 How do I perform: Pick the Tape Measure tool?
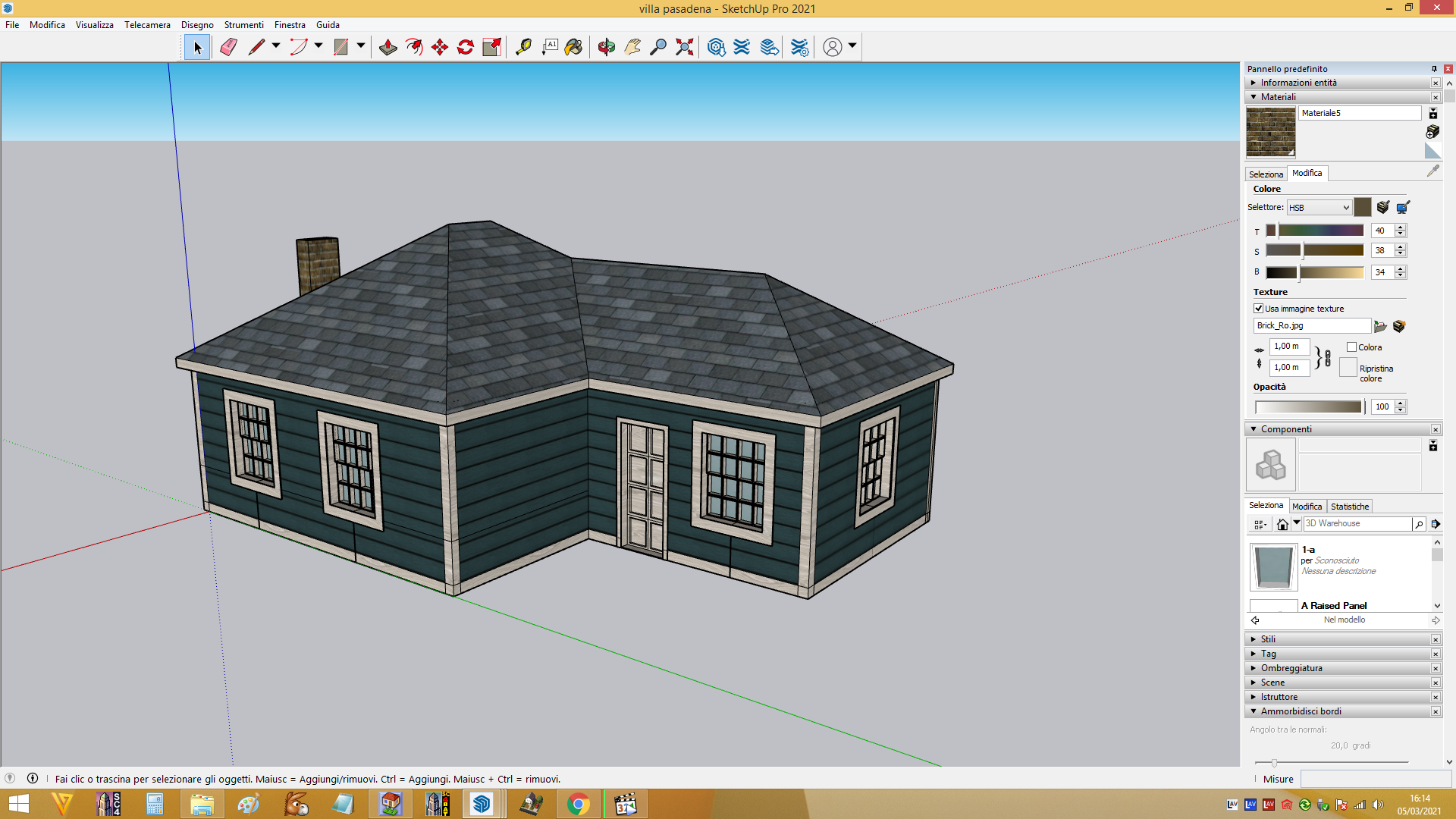point(523,47)
